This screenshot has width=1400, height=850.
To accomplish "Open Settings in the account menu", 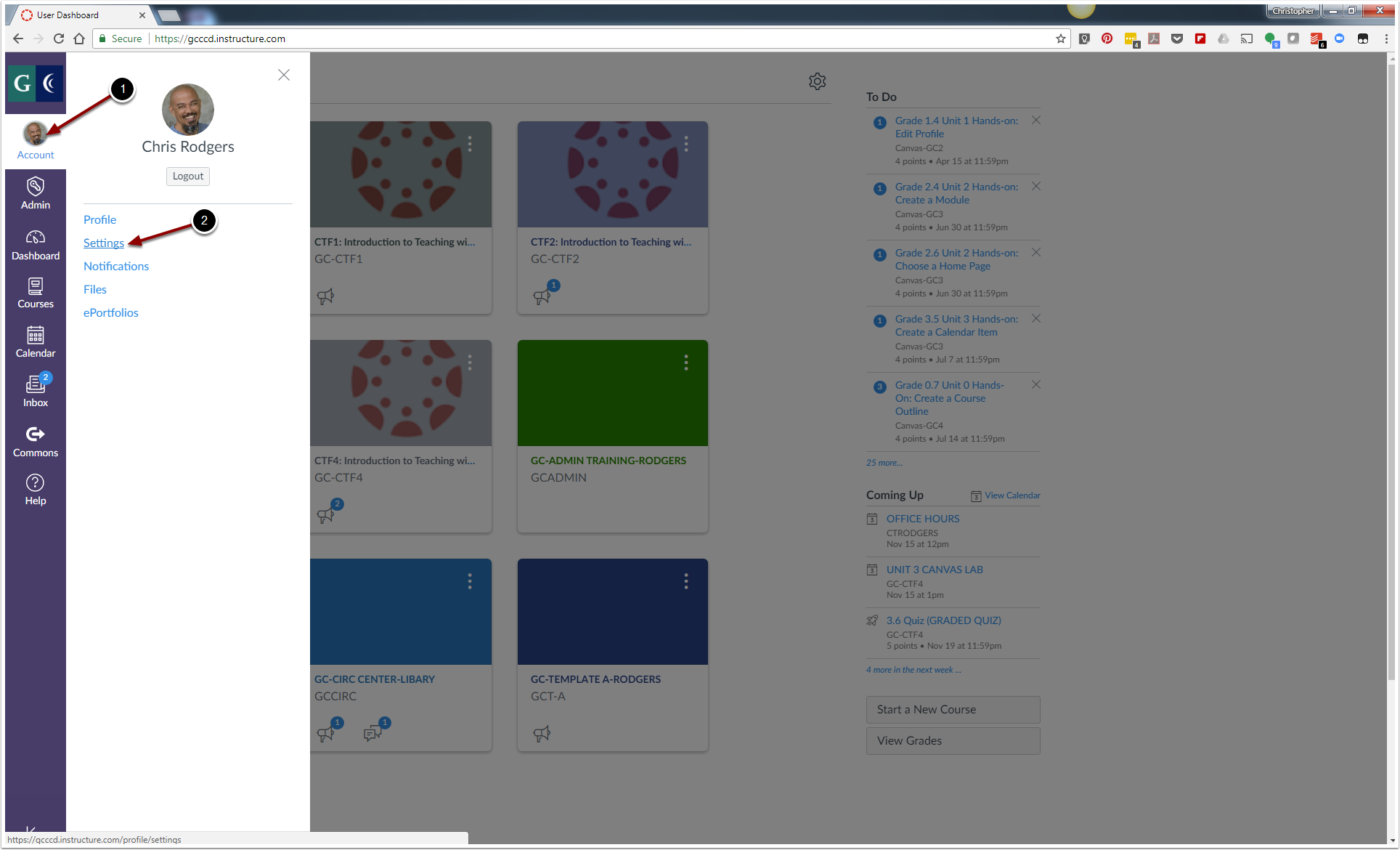I will pyautogui.click(x=103, y=243).
